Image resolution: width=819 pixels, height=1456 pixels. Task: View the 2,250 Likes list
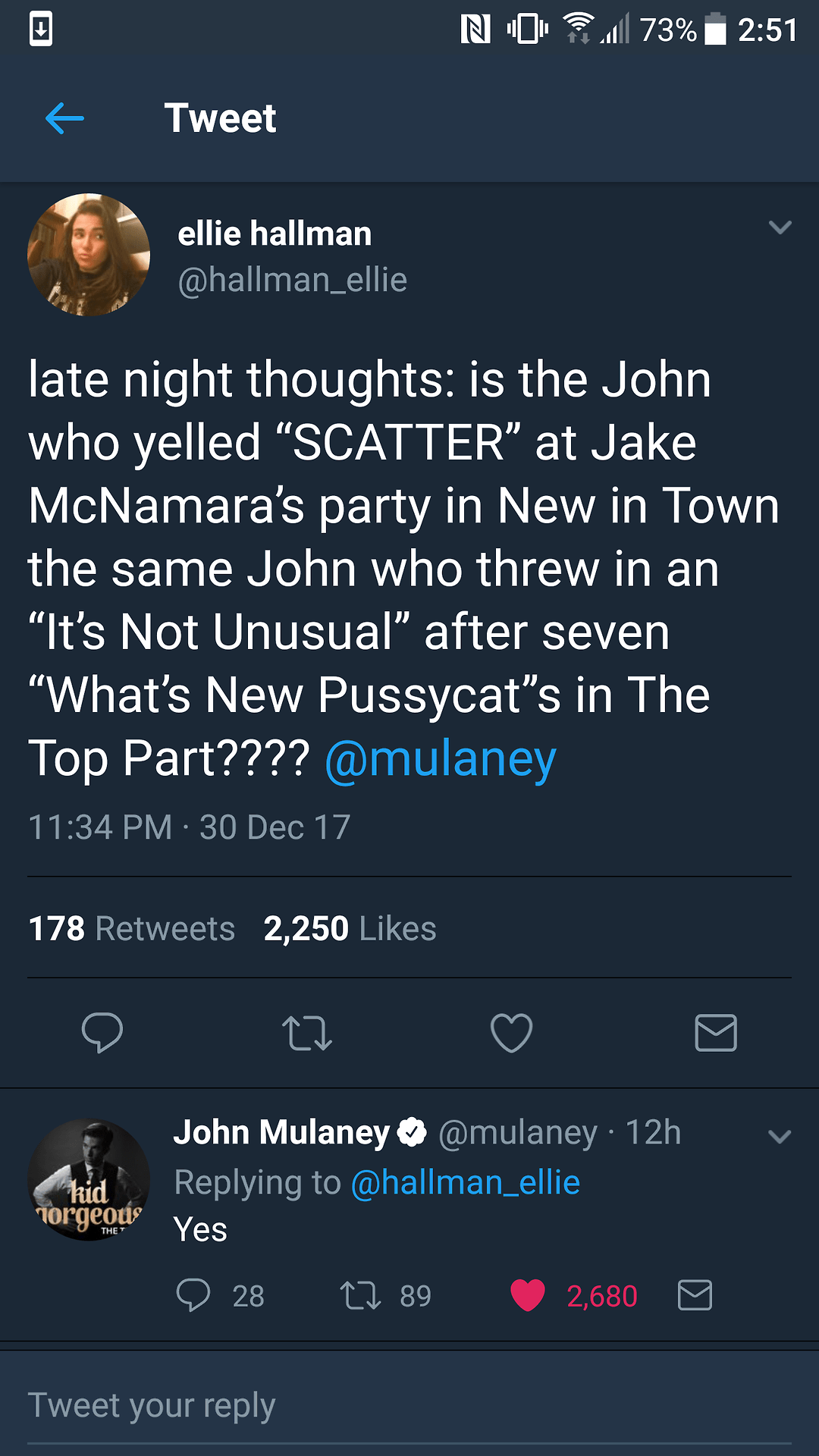(x=350, y=929)
